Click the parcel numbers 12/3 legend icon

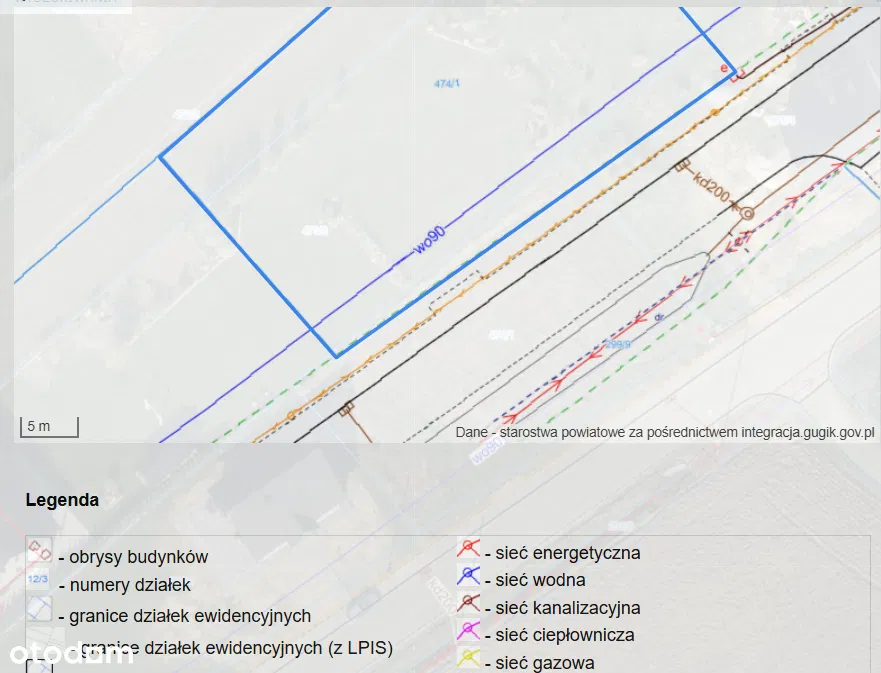(x=39, y=581)
